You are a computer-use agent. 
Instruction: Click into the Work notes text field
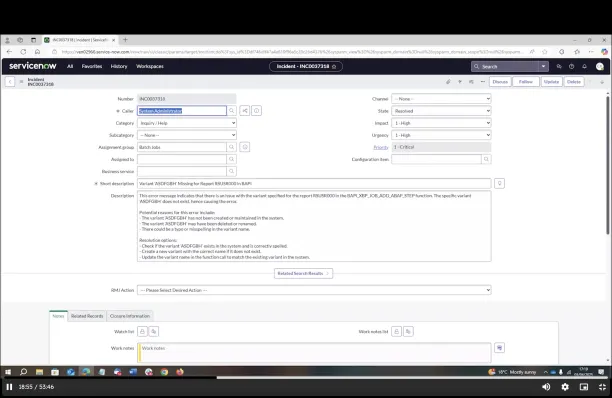click(314, 353)
